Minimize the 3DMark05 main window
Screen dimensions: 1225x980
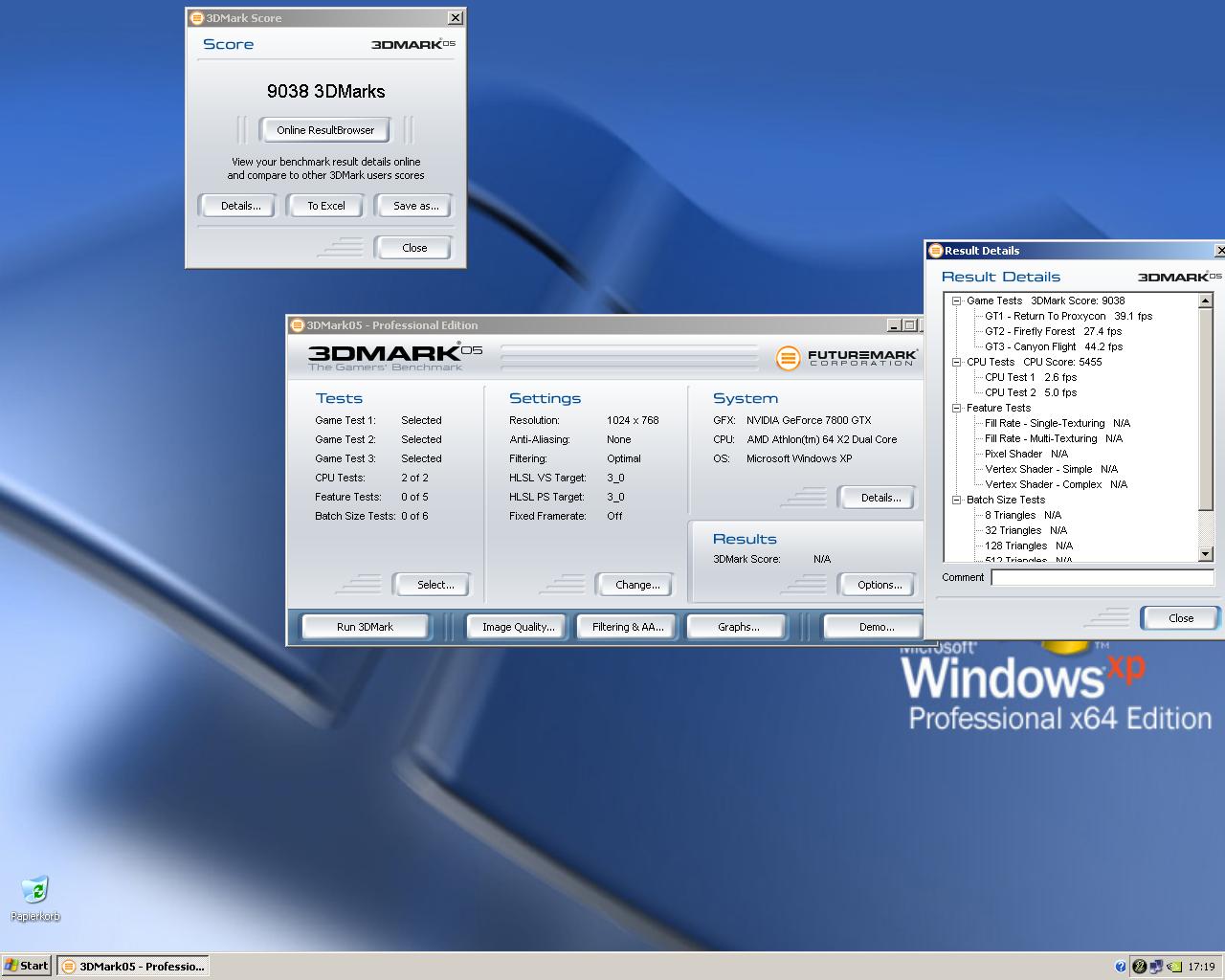(893, 325)
